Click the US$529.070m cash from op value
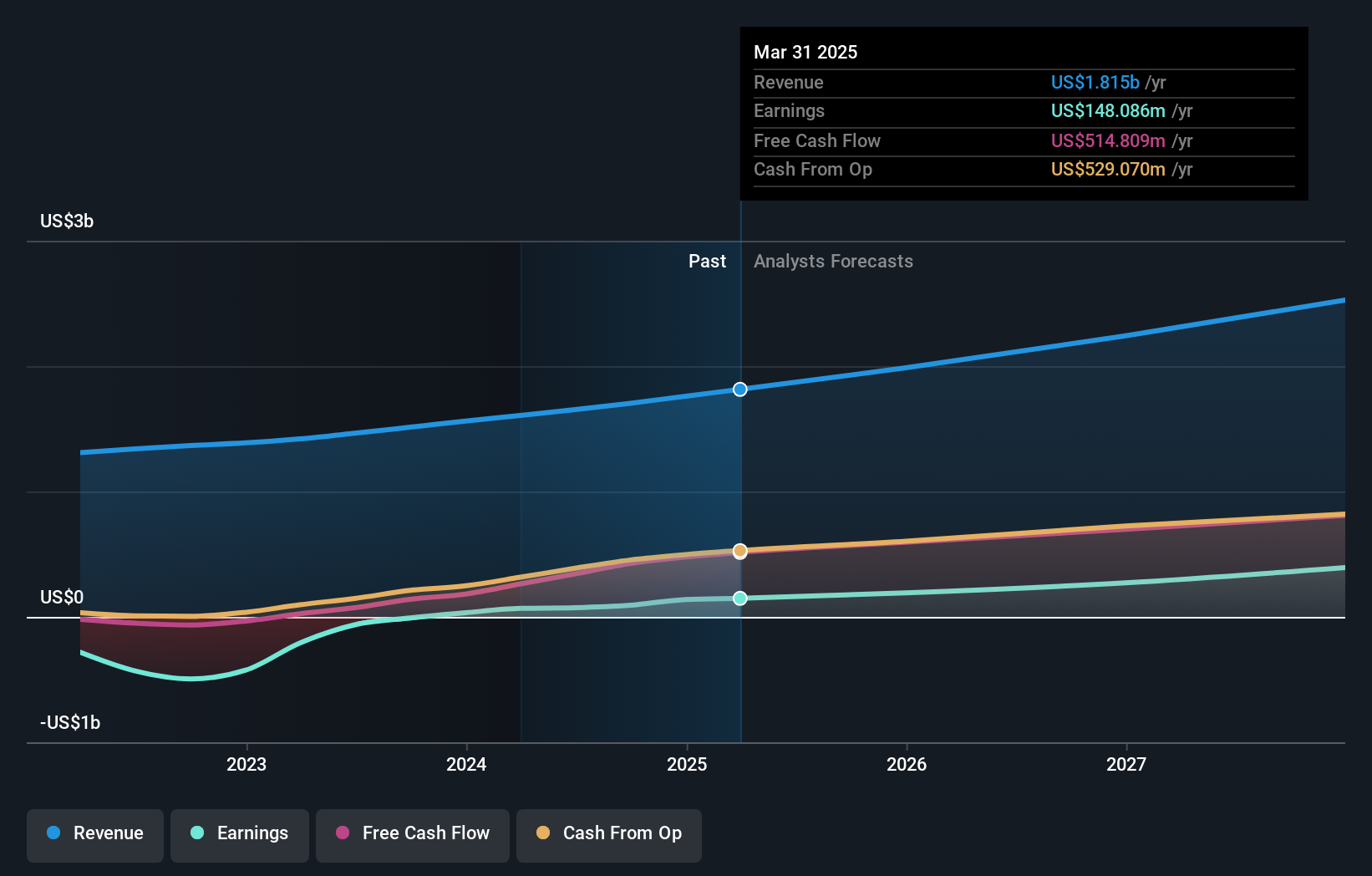This screenshot has height=876, width=1372. pyautogui.click(x=1108, y=169)
